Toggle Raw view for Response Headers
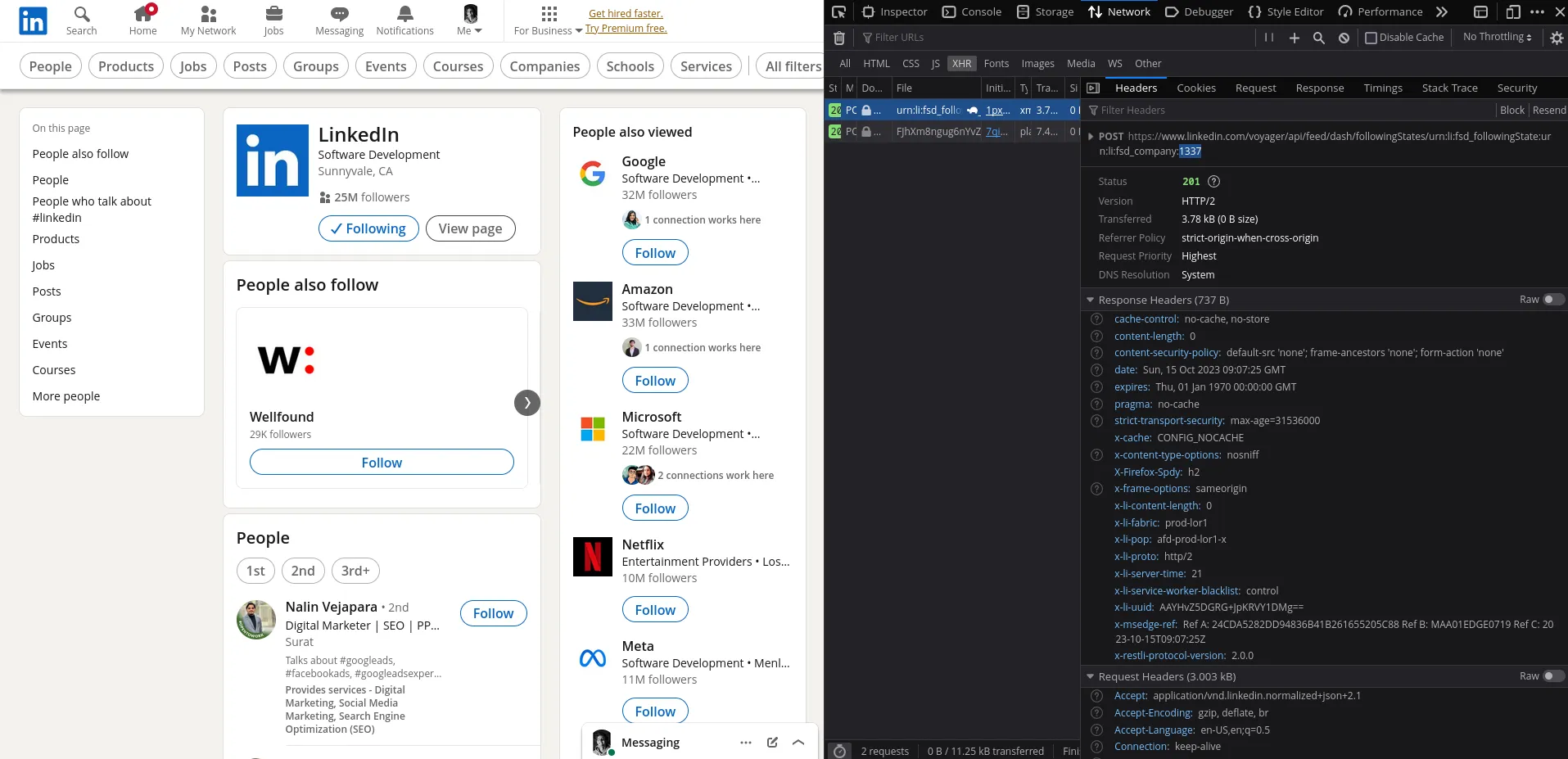Viewport: 1568px width, 759px height. pos(1553,300)
